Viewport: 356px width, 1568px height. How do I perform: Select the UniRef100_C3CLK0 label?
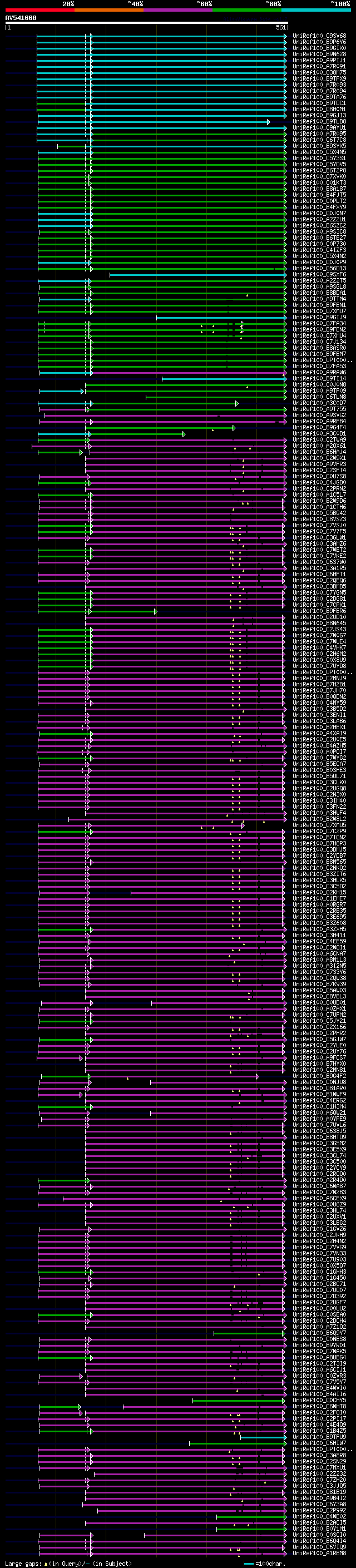click(319, 782)
